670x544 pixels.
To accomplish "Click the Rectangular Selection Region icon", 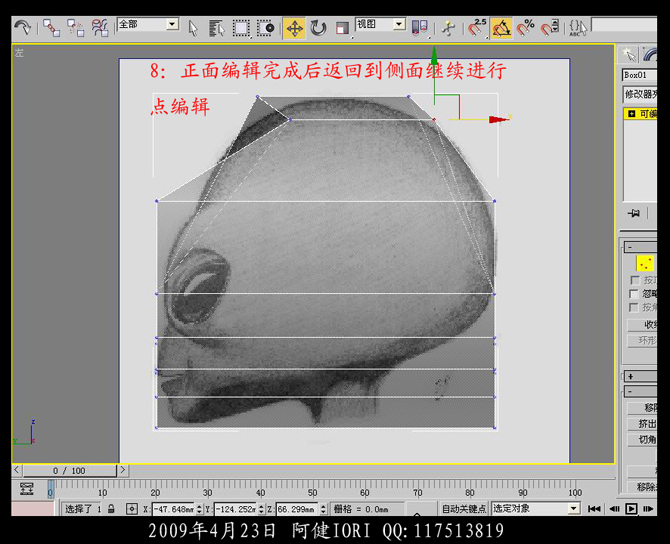I will (x=241, y=28).
